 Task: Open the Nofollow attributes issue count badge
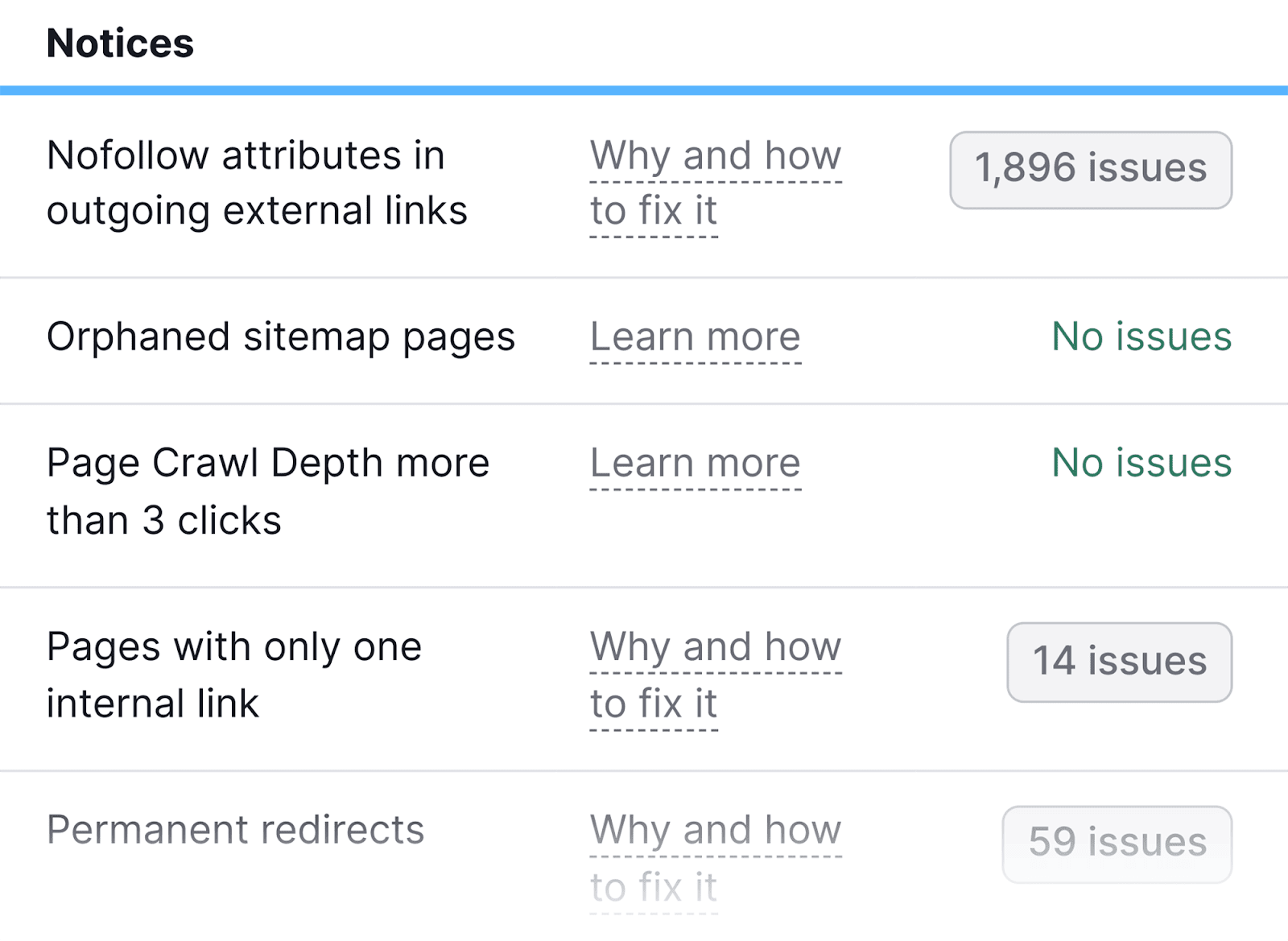[x=1090, y=169]
